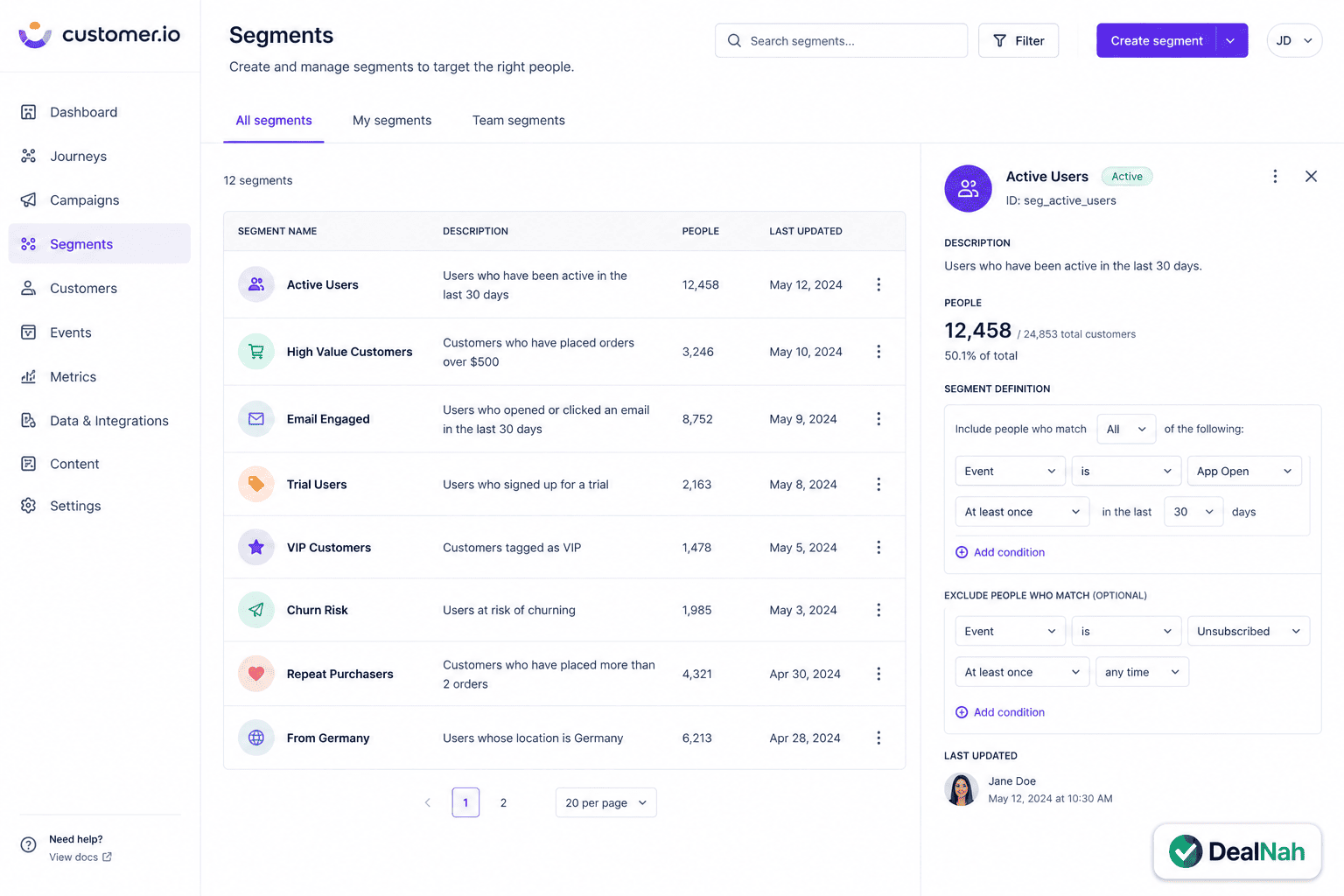Switch to the Team segments tab
1344x896 pixels.
click(519, 121)
